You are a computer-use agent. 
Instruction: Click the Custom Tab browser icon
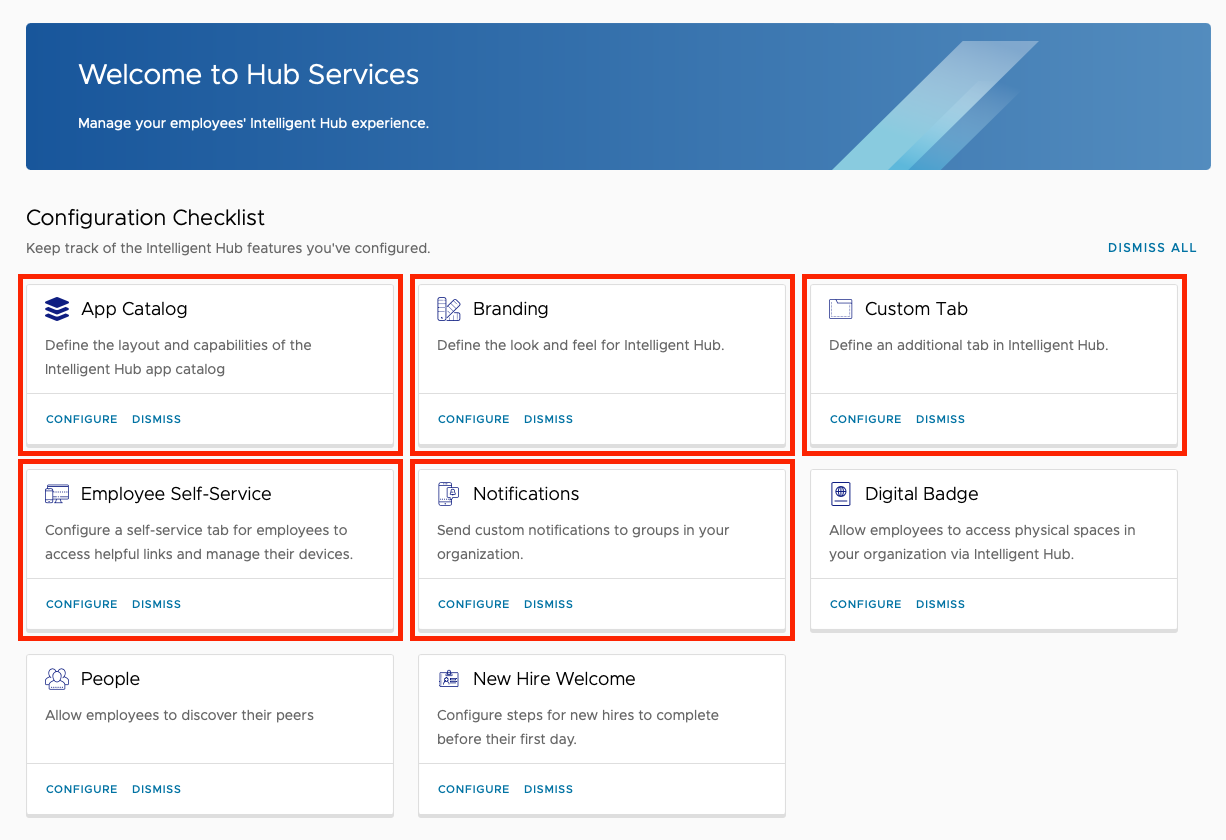[841, 309]
